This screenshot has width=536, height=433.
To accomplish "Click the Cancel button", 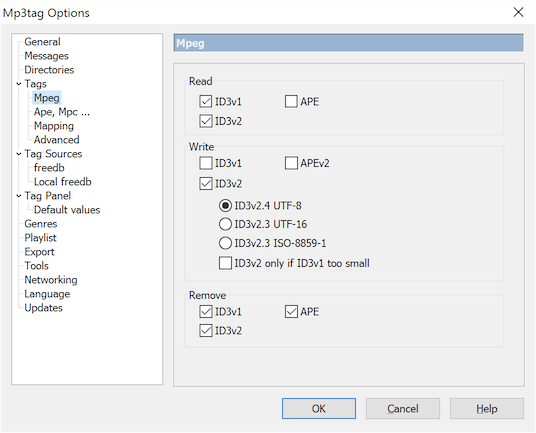I will click(403, 408).
